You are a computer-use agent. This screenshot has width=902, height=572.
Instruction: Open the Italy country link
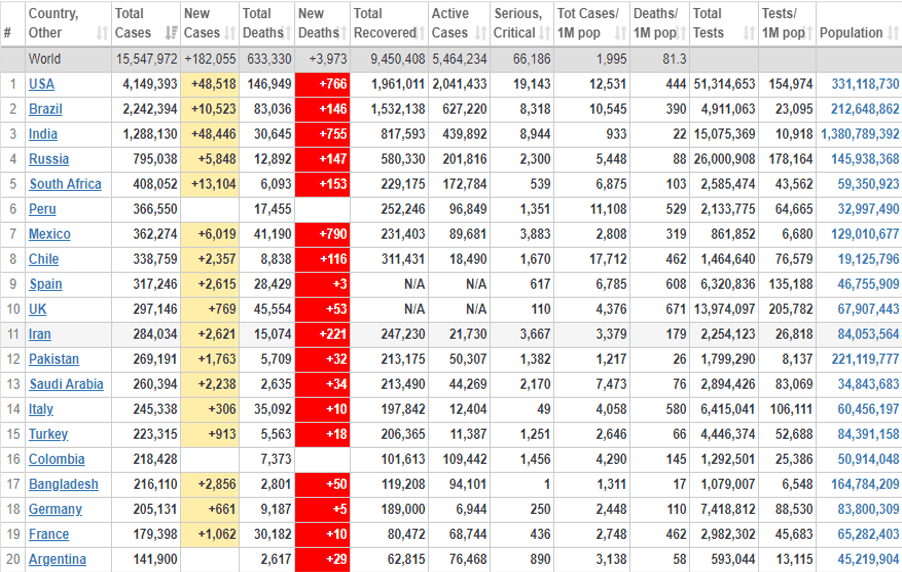pyautogui.click(x=41, y=409)
